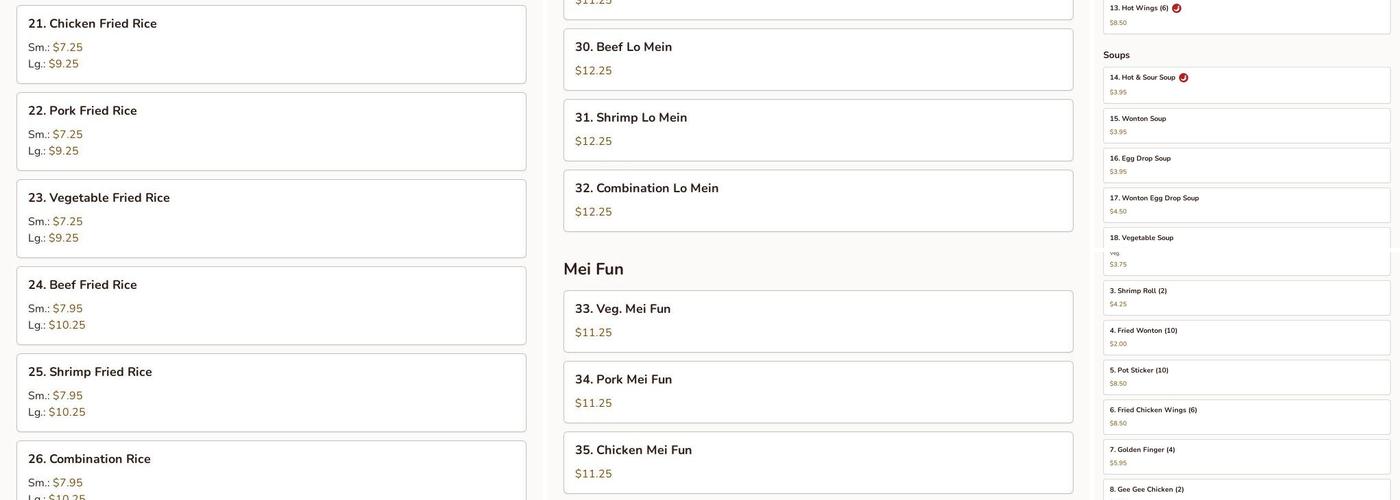Open the Chicken Fried Rice item
The width and height of the screenshot is (1400, 500).
point(271,44)
